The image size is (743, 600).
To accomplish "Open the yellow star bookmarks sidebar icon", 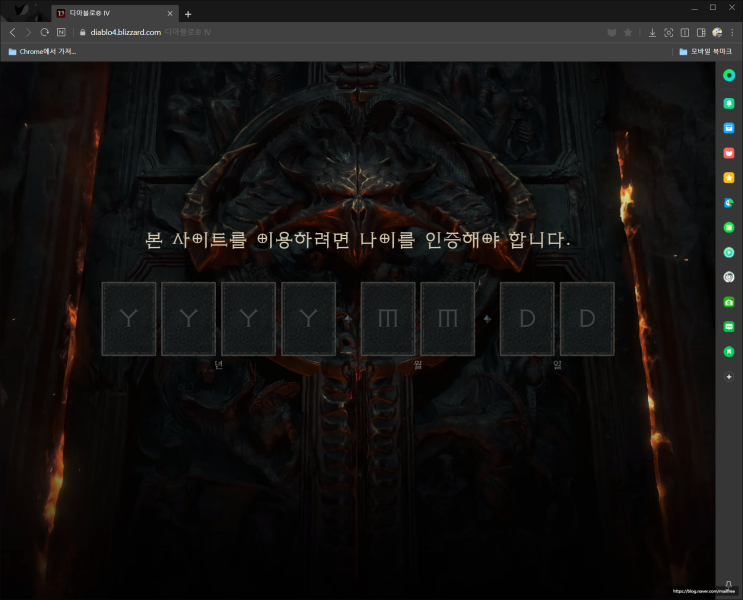I will pos(729,178).
